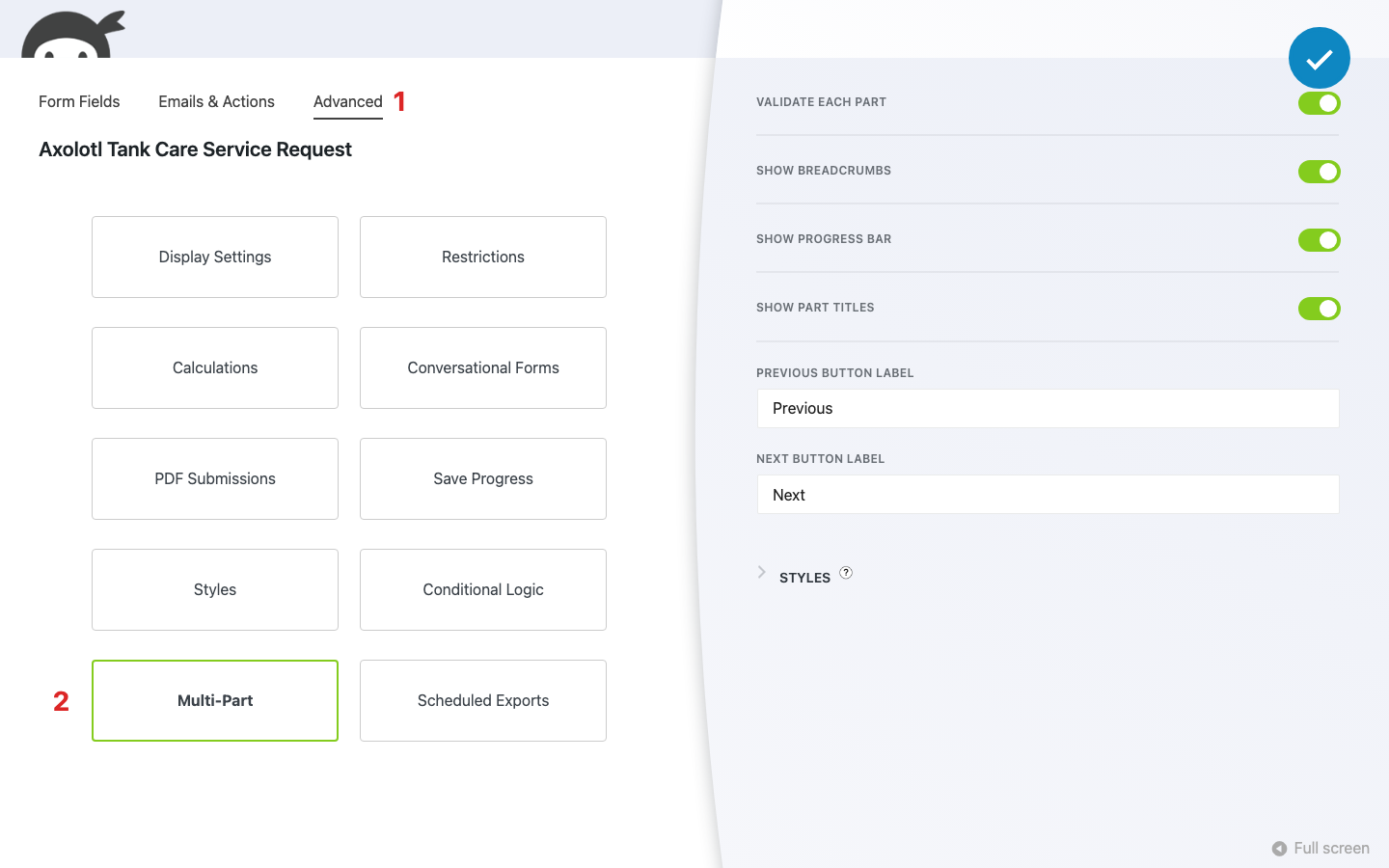Viewport: 1389px width, 868px height.
Task: Toggle Validate Each Part switch
Action: coord(1319,103)
